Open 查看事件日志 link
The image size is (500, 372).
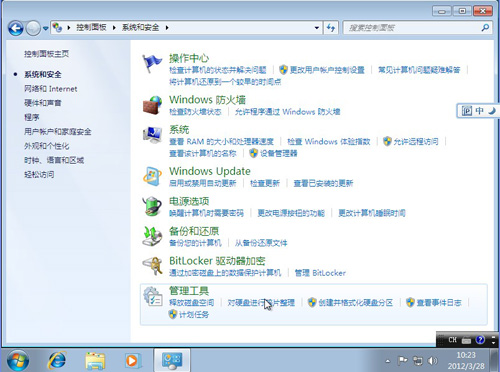tap(439, 302)
